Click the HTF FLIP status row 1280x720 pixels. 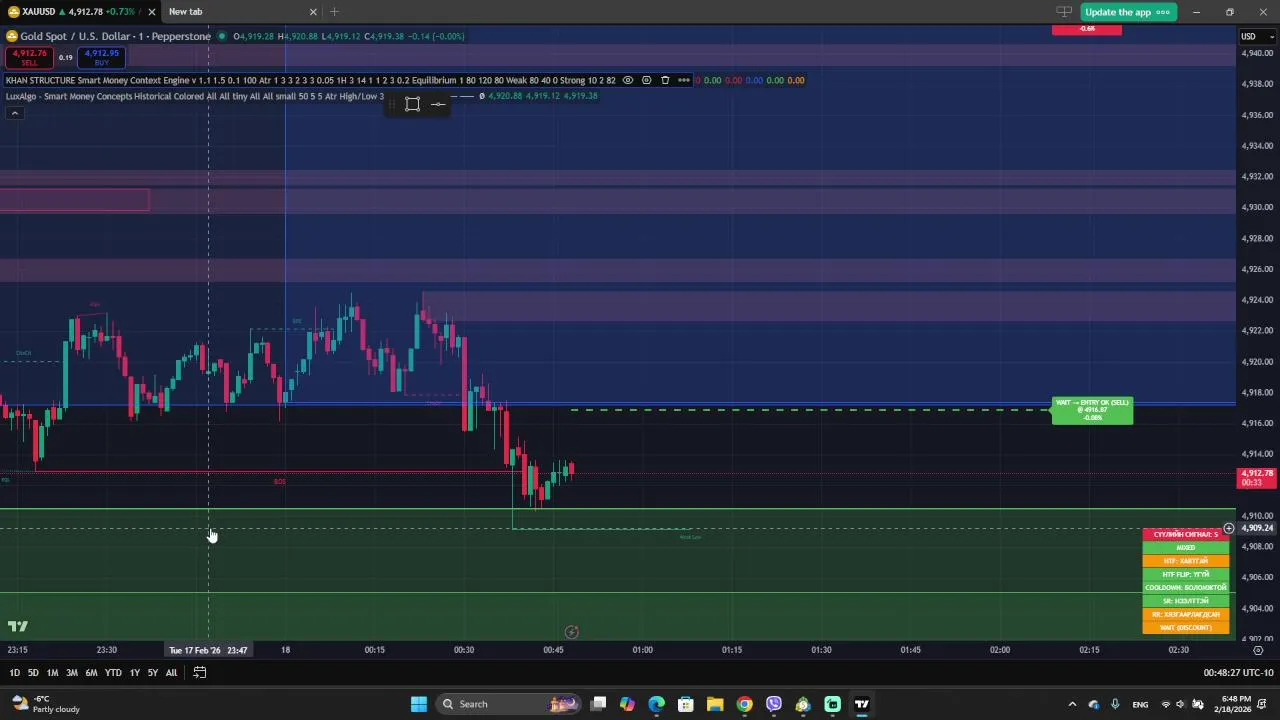pos(1186,574)
